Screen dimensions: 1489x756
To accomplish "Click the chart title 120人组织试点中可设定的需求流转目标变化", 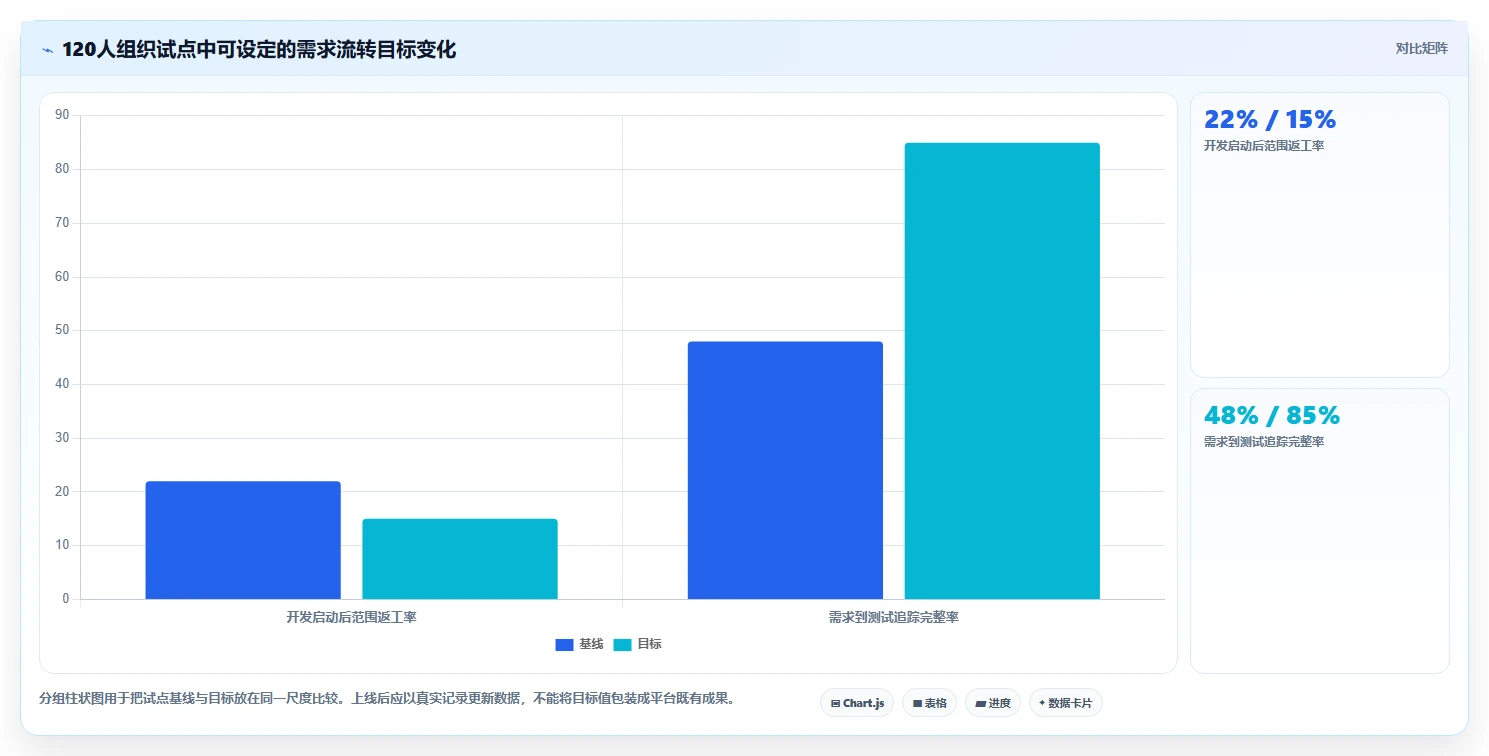I will (x=259, y=50).
